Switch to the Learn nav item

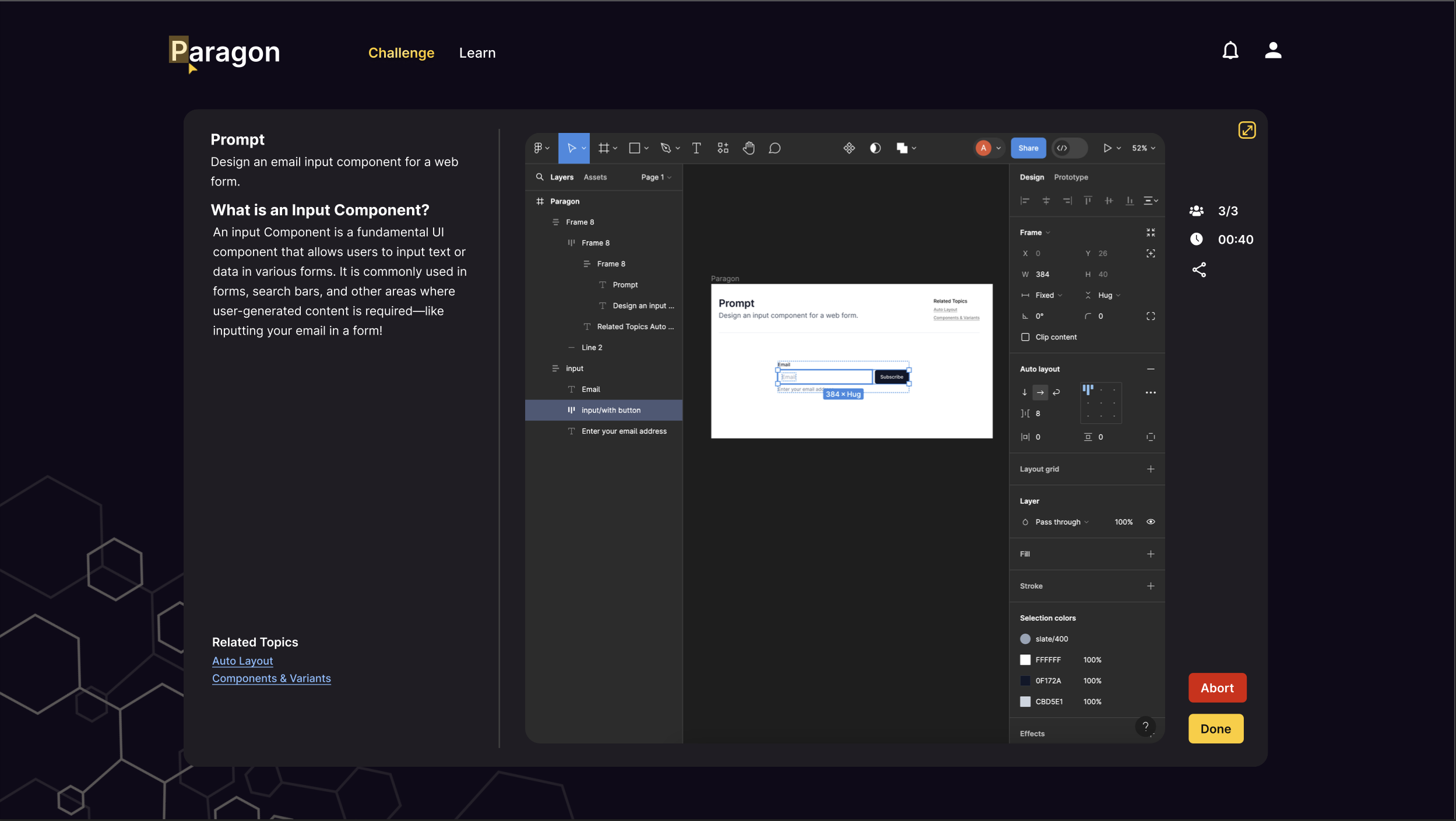click(477, 53)
